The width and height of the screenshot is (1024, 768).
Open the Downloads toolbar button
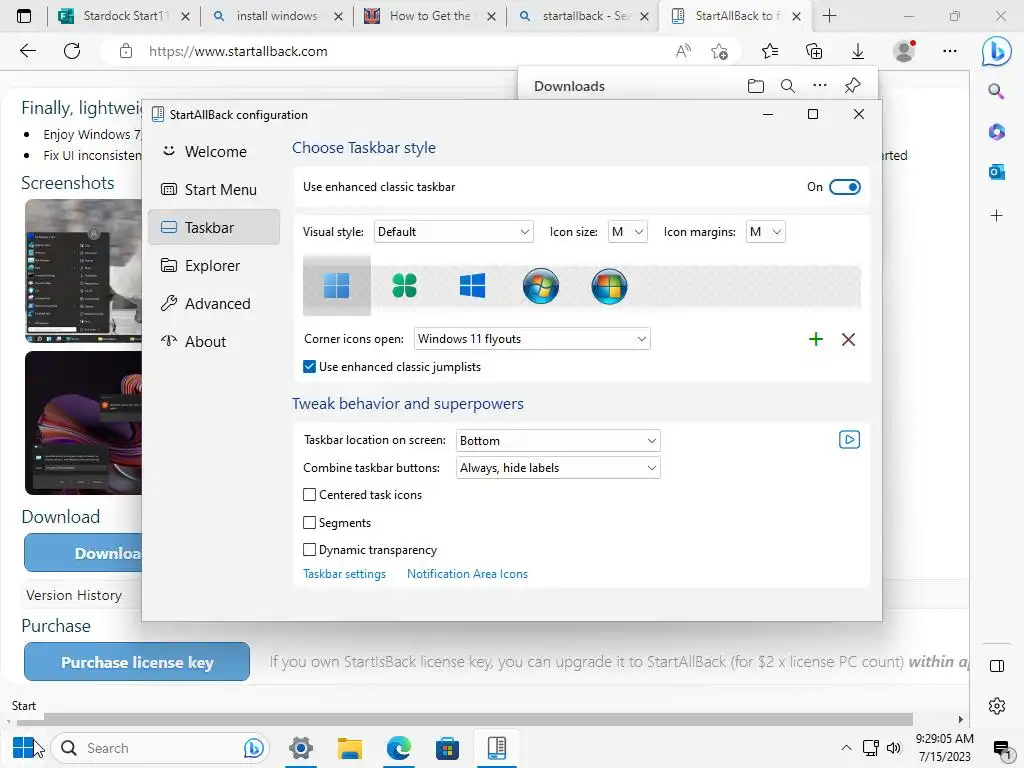[857, 51]
